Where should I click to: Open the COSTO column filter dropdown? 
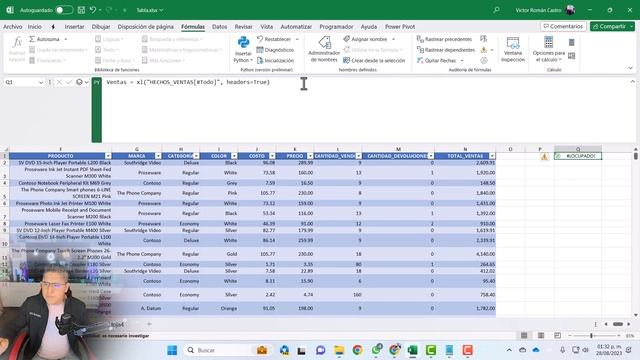click(272, 156)
